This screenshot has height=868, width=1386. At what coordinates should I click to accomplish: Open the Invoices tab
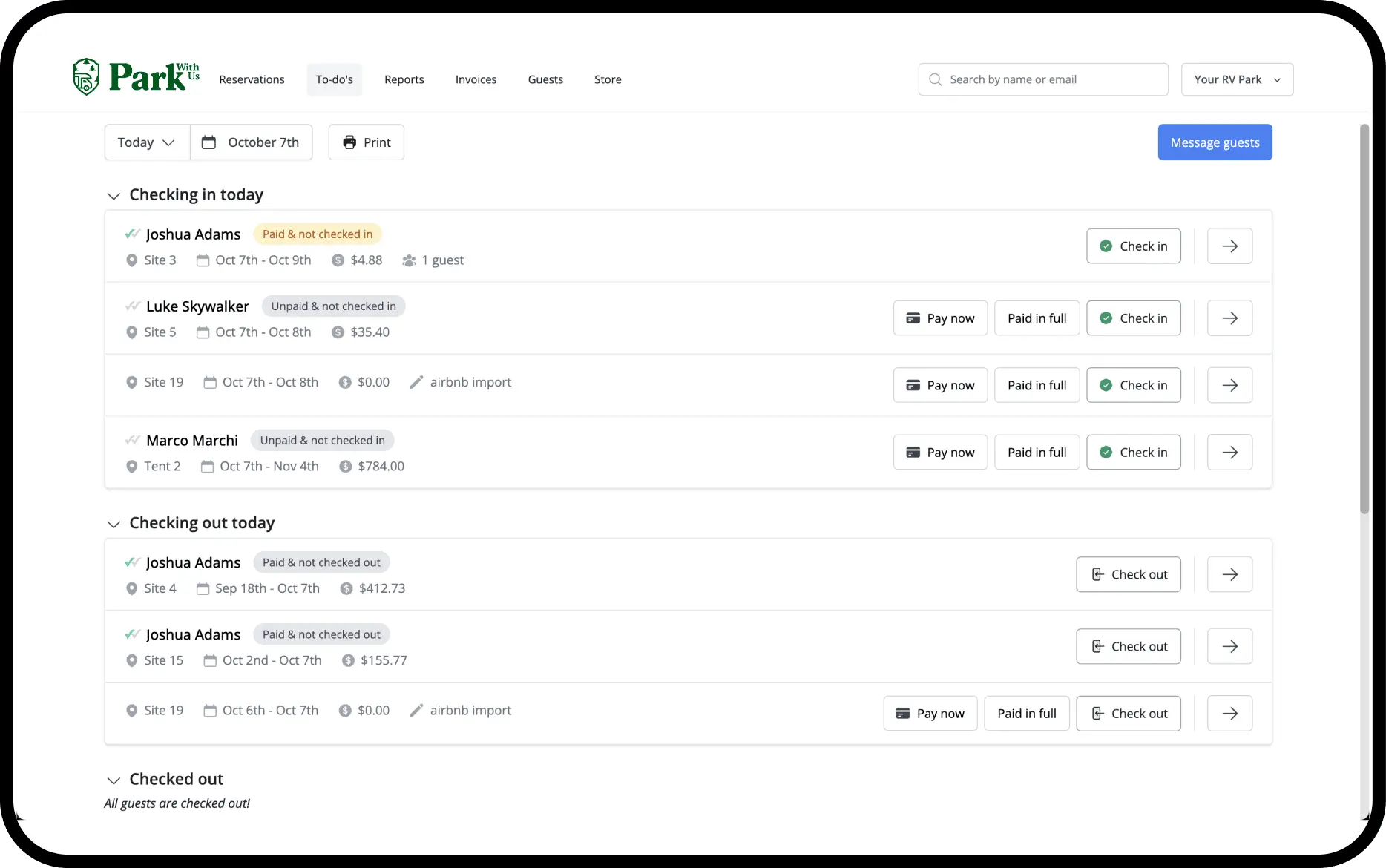coord(476,79)
